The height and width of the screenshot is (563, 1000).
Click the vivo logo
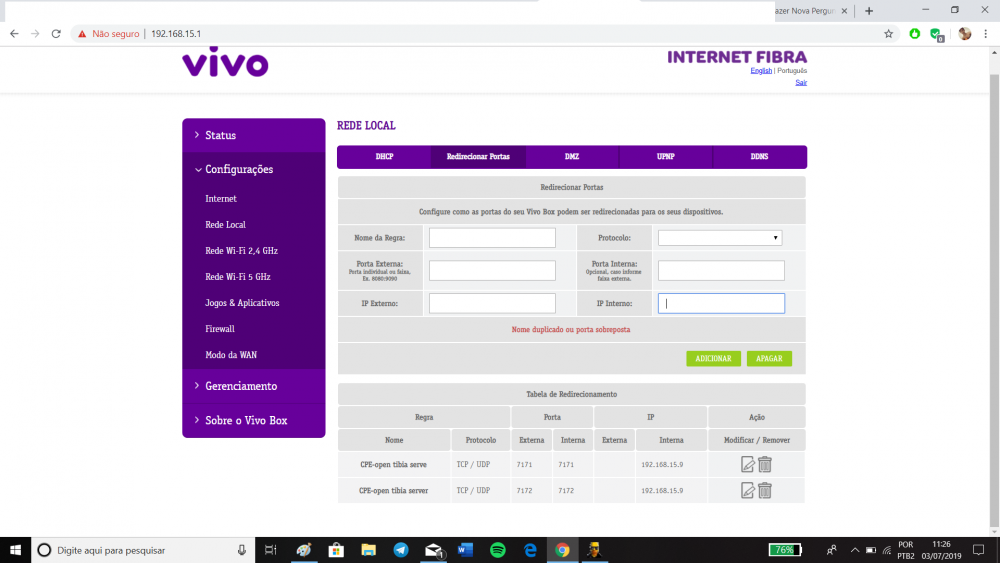[x=225, y=62]
